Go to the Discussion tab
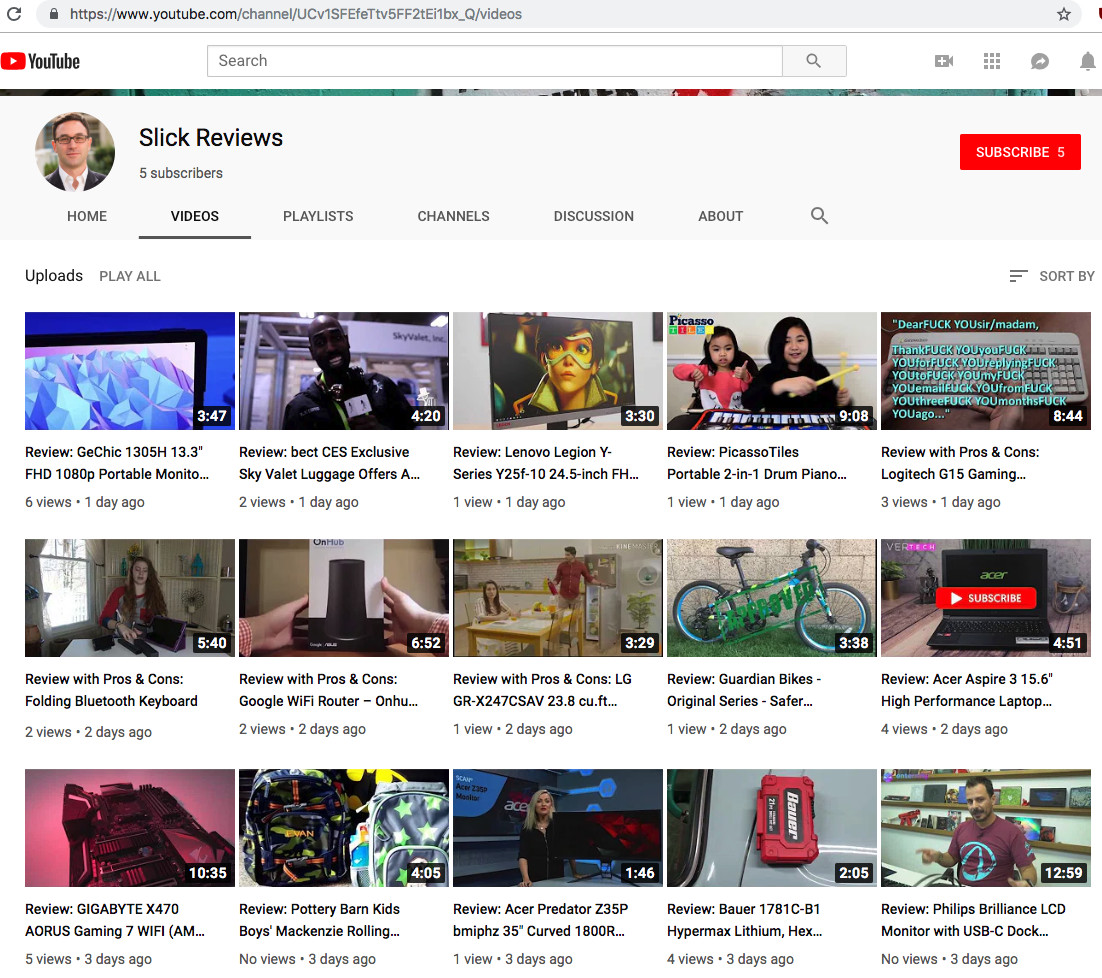Viewport: 1102px width, 978px height. 594,216
